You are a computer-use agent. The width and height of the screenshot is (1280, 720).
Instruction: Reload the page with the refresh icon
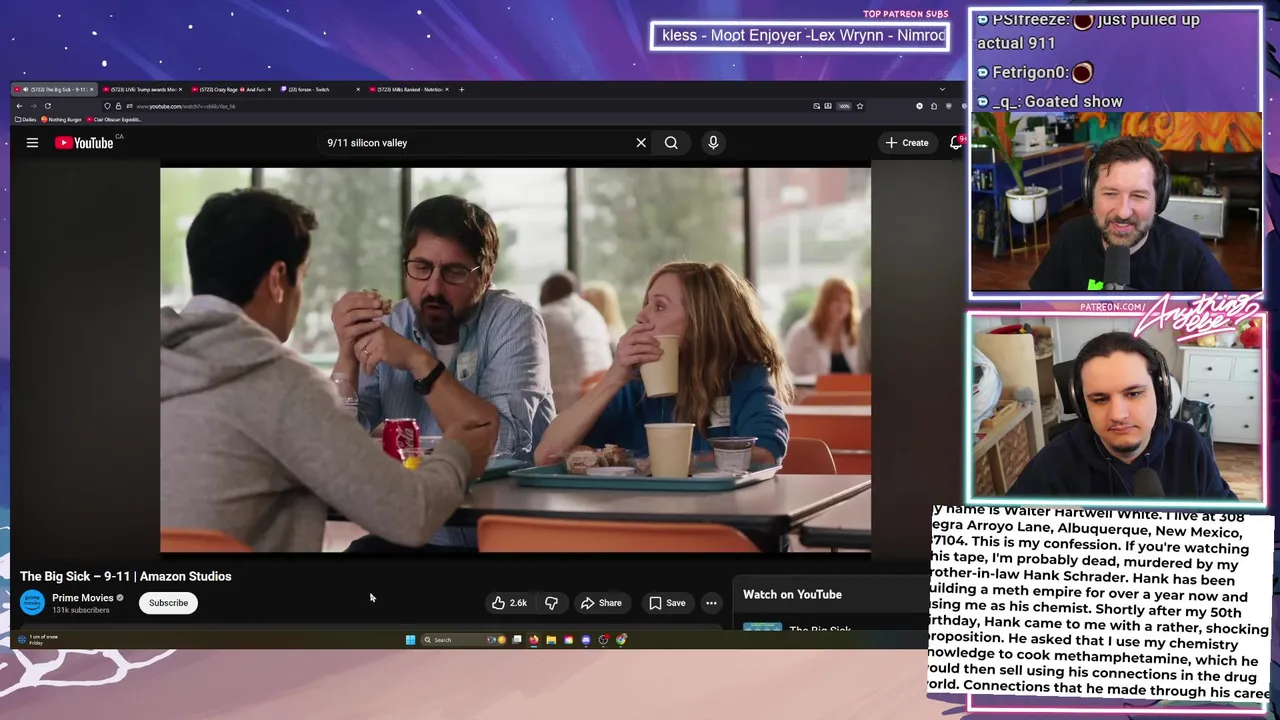coord(47,106)
